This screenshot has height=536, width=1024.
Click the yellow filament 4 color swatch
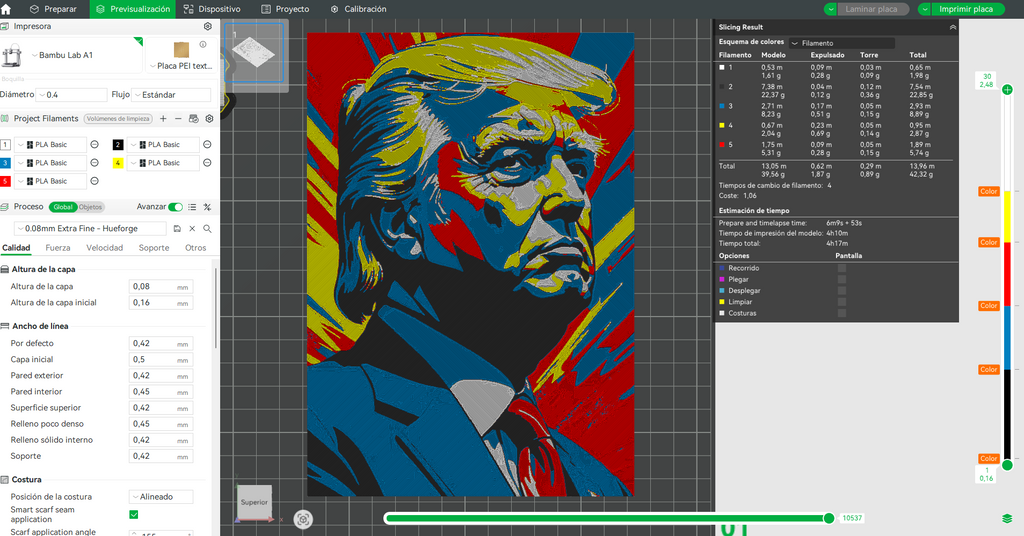point(118,163)
